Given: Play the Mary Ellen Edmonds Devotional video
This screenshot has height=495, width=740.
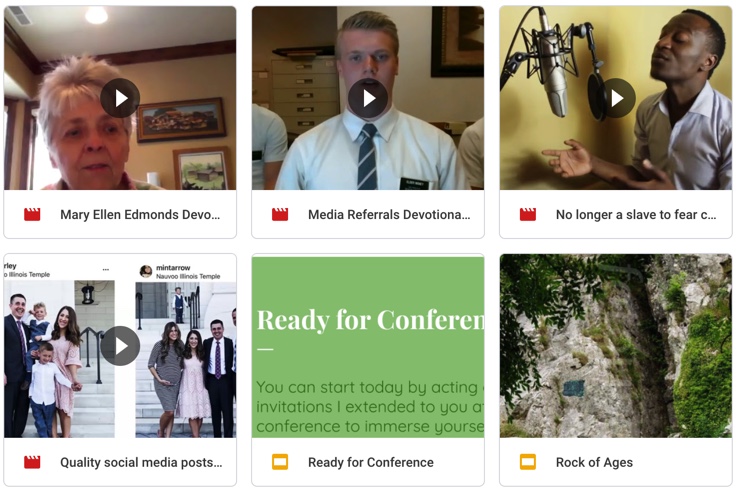Looking at the screenshot, I should [120, 98].
